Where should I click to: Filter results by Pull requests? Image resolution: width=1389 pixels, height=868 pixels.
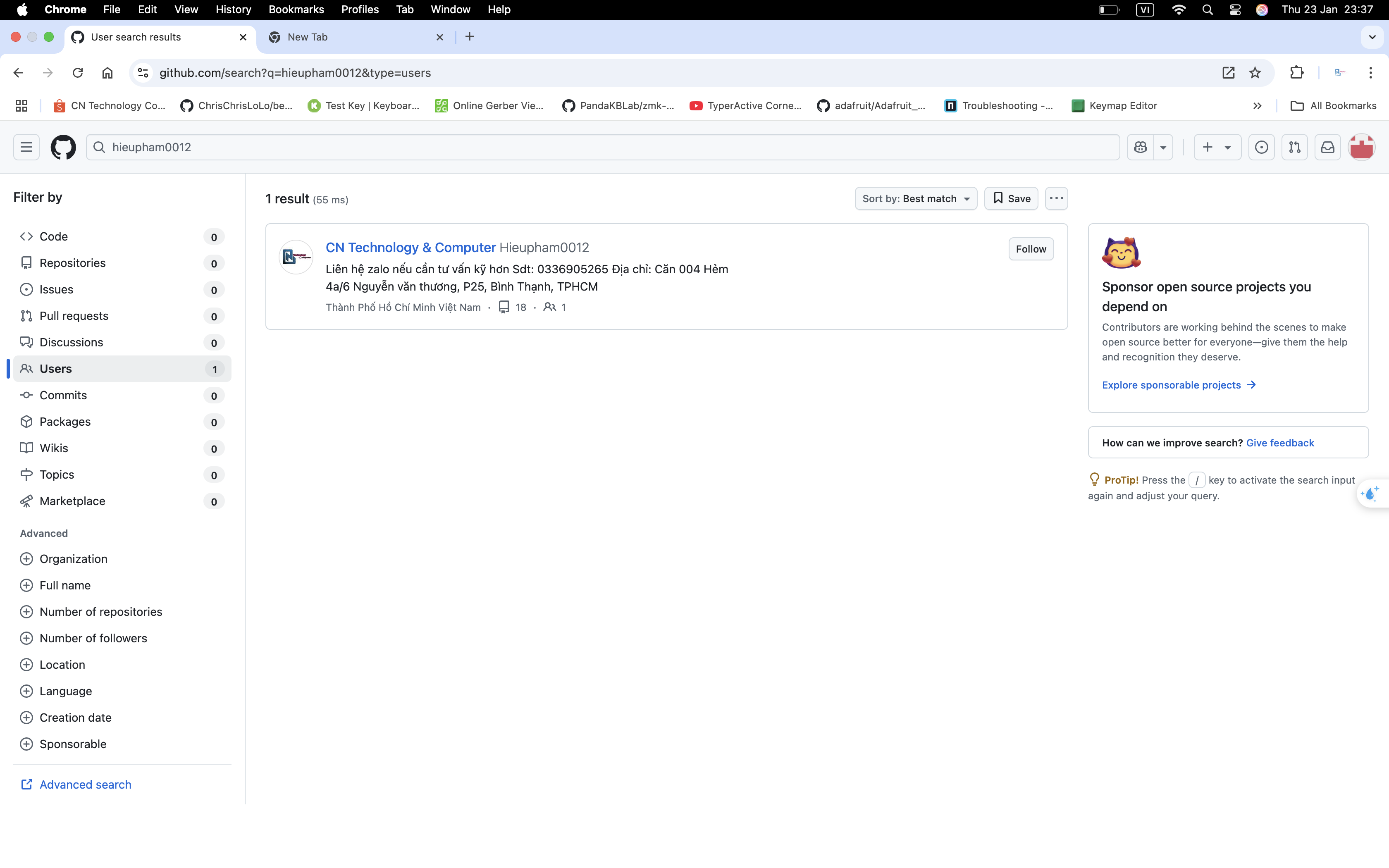click(x=122, y=316)
